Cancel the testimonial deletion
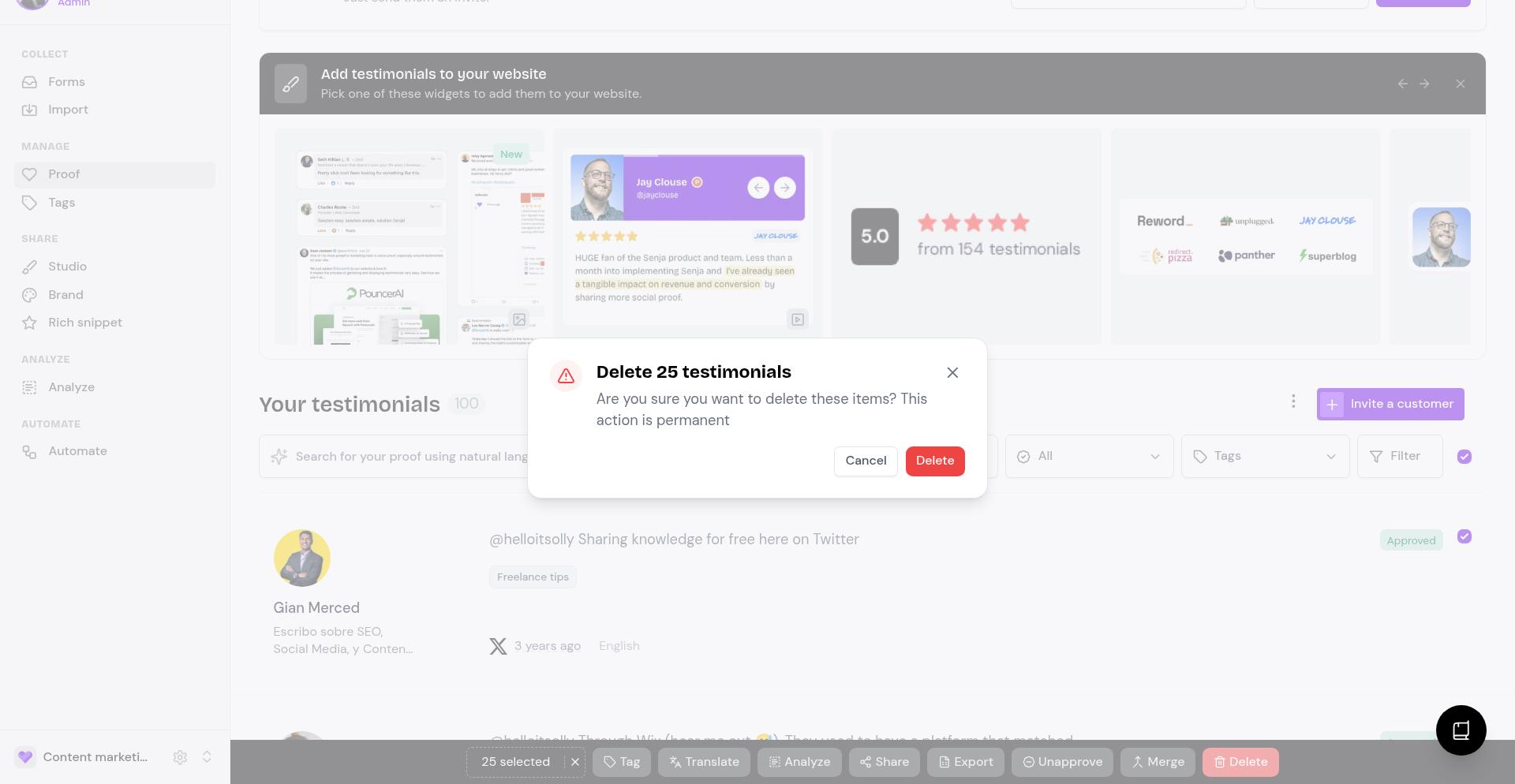 (865, 461)
